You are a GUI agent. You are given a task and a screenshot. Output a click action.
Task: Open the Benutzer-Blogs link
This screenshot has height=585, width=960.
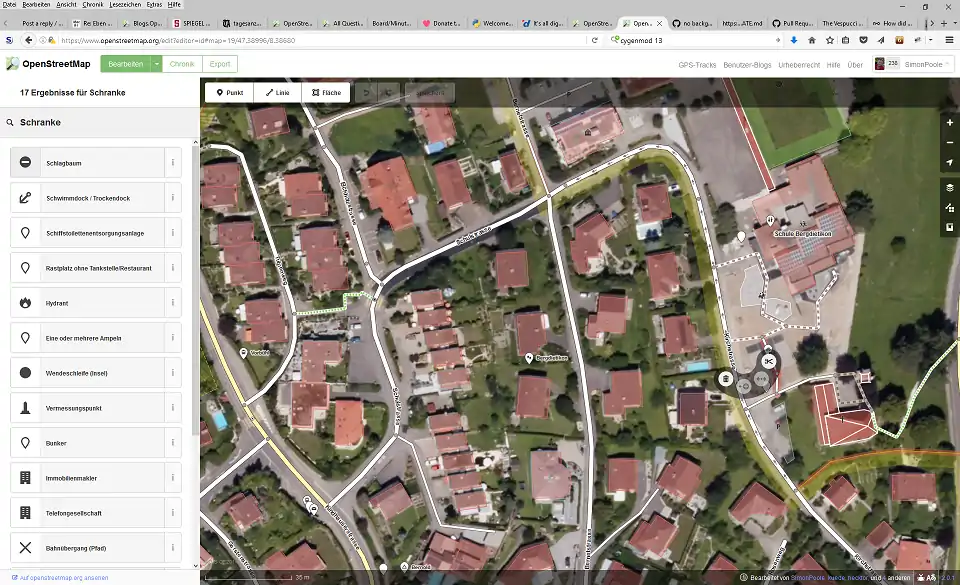[747, 64]
